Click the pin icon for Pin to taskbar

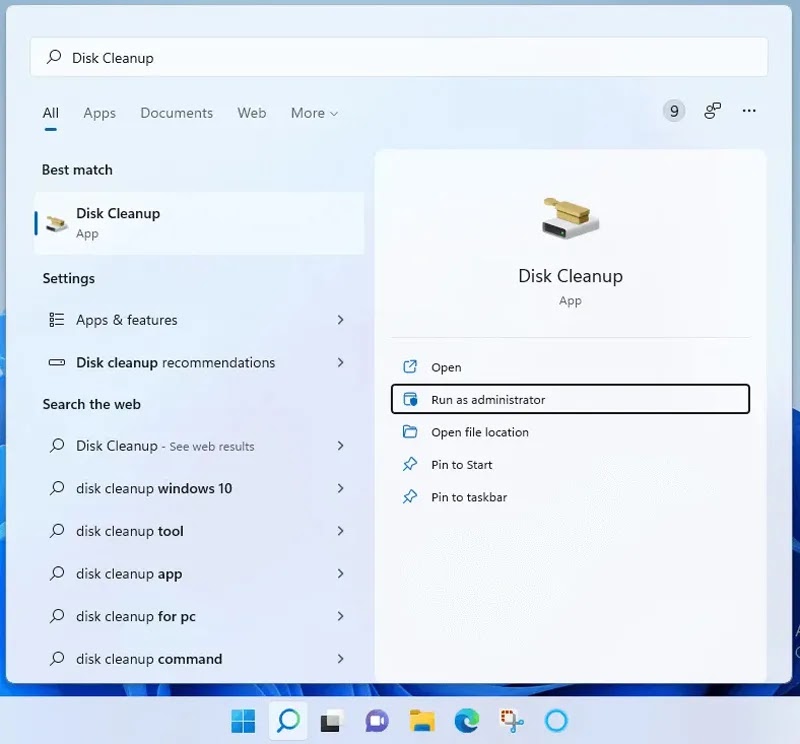(x=410, y=497)
